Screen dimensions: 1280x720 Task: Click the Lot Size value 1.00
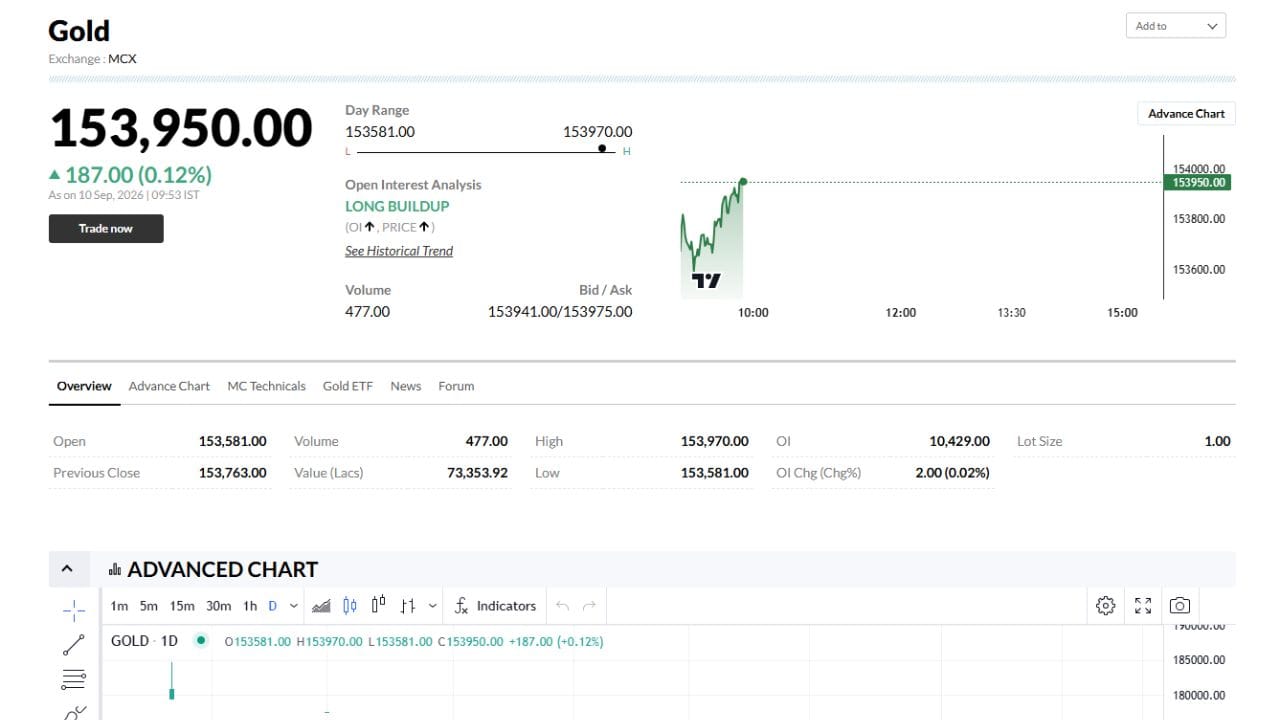[x=1217, y=441]
